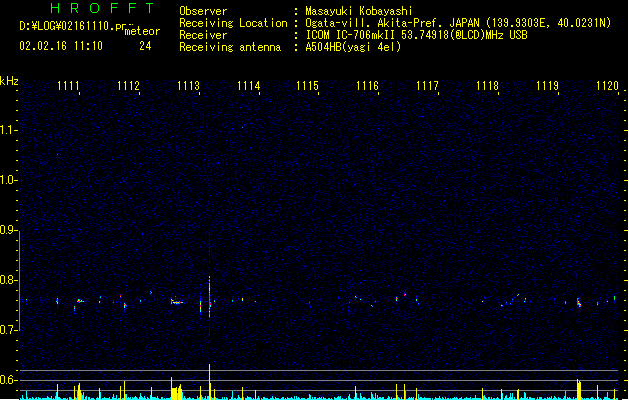
Task: Click the HROFFT title text
Action: click(x=103, y=8)
